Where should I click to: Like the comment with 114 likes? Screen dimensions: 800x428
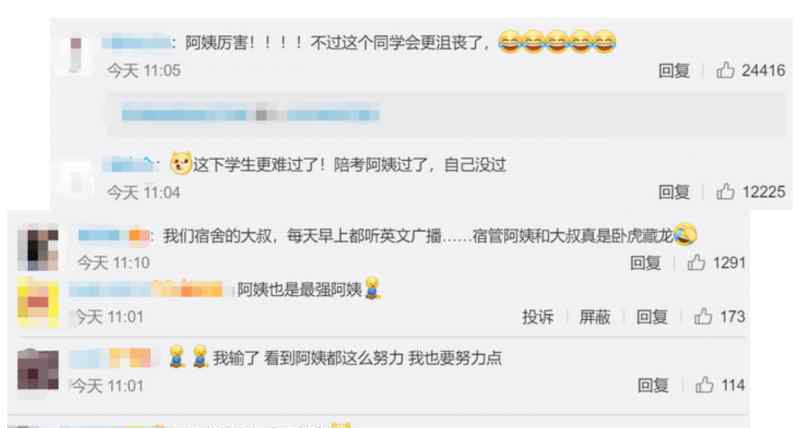point(704,385)
